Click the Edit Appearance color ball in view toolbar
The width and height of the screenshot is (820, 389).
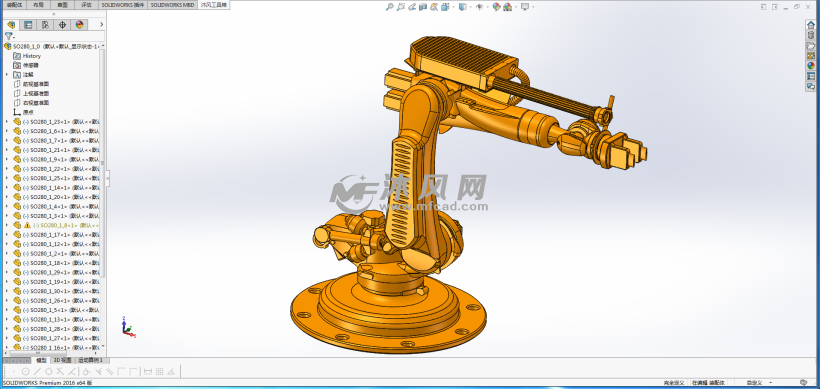pos(496,7)
